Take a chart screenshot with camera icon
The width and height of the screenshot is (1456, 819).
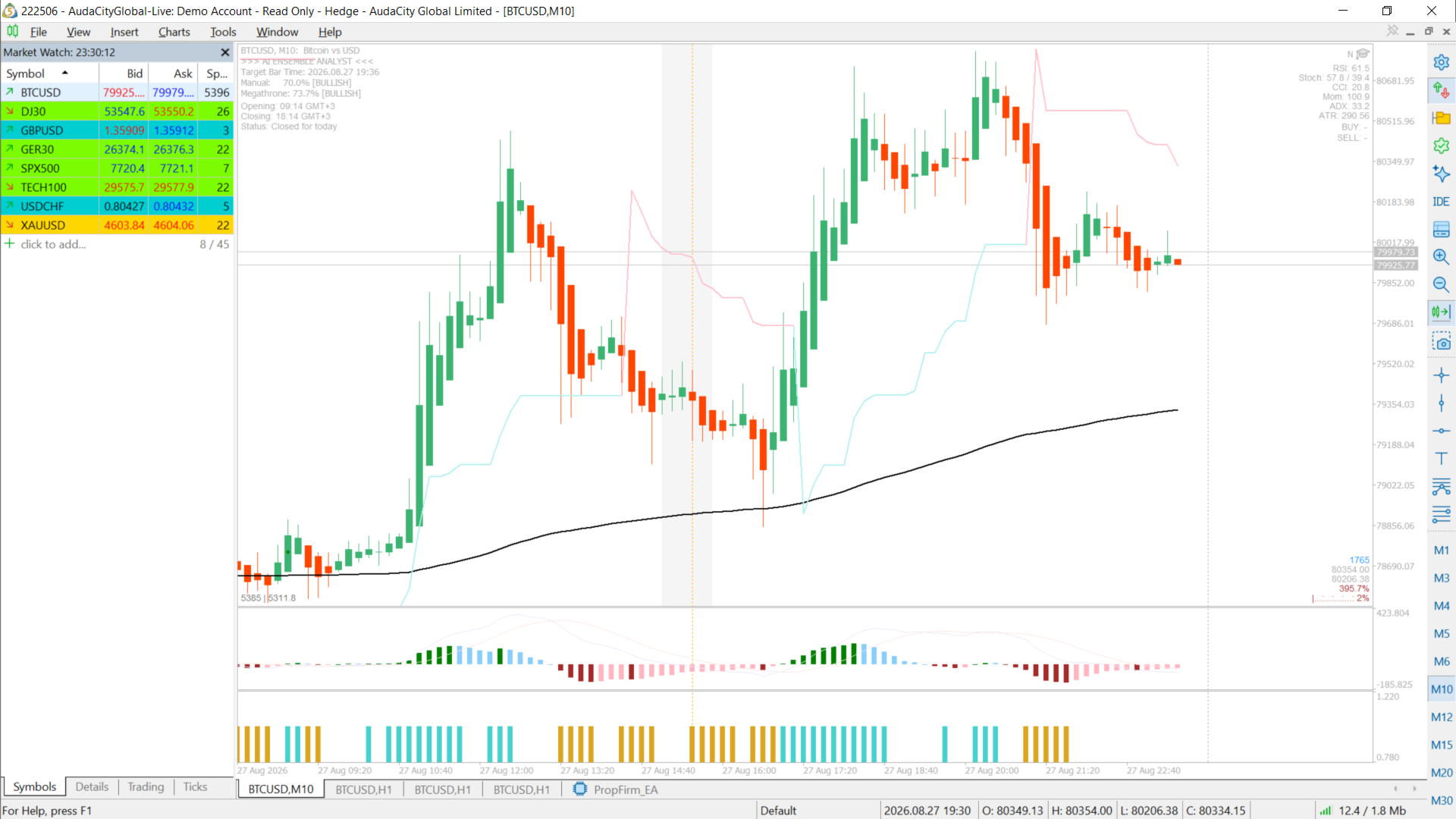click(1441, 341)
